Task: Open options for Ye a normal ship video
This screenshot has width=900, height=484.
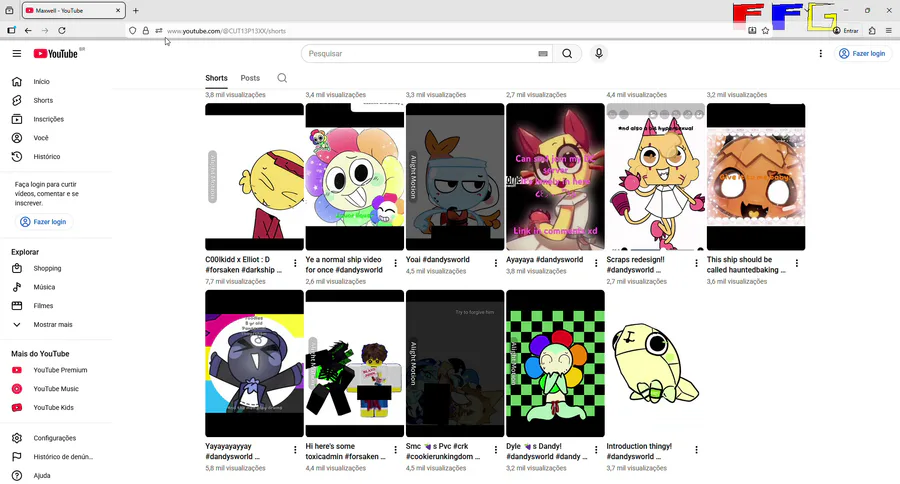Action: (395, 263)
